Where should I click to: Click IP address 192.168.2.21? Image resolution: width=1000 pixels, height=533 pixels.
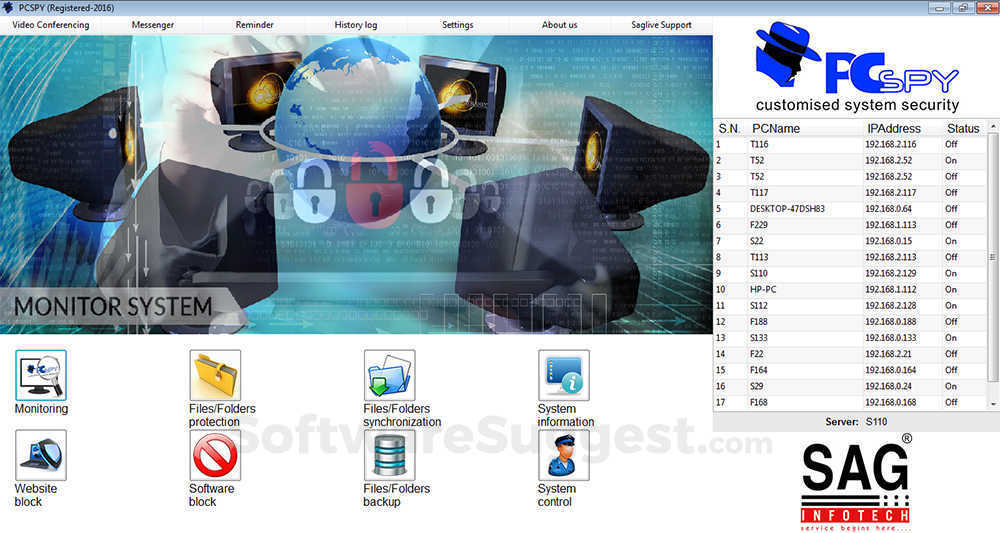tap(888, 354)
